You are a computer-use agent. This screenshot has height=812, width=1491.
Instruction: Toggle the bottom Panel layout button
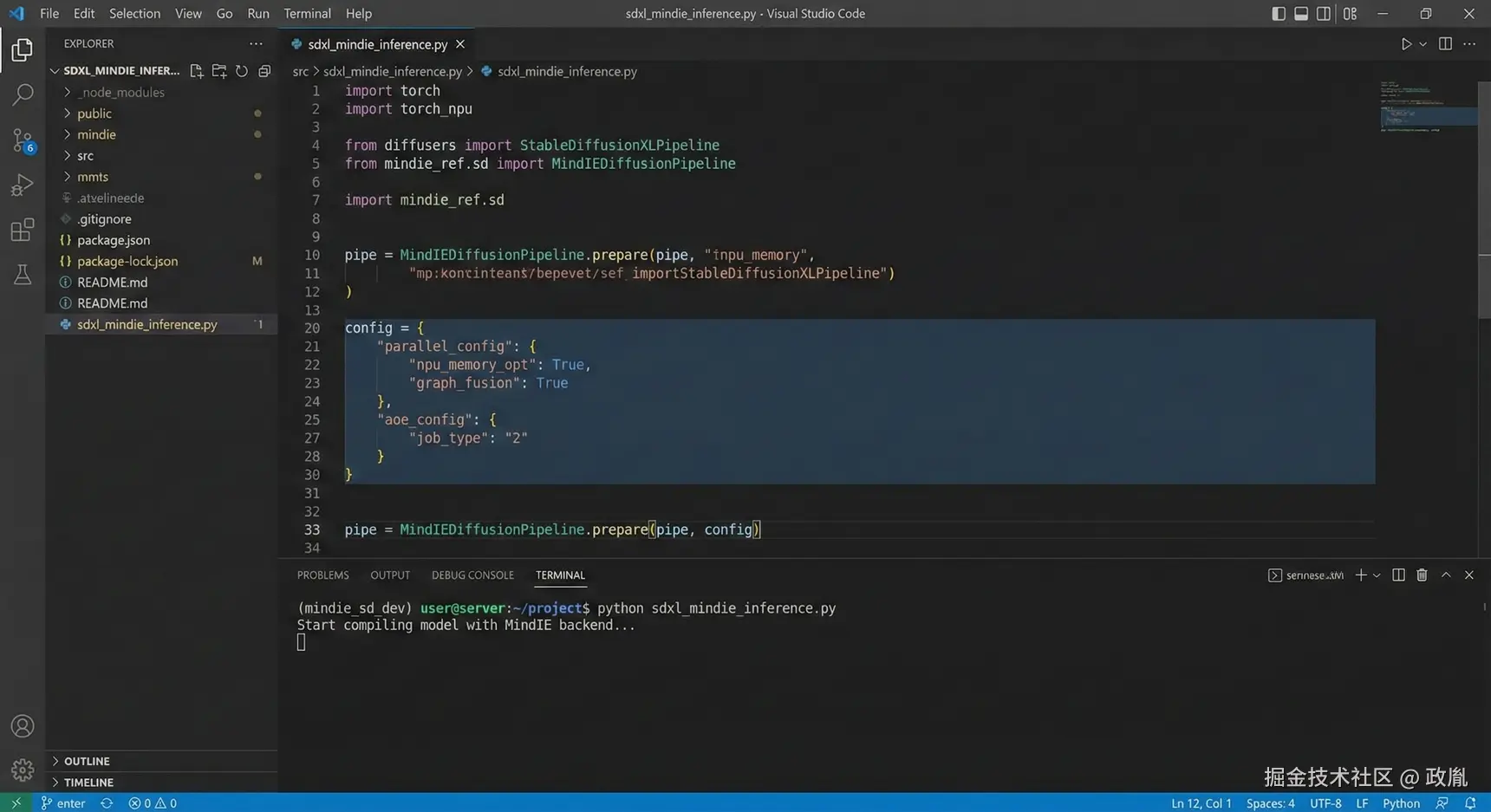1301,14
